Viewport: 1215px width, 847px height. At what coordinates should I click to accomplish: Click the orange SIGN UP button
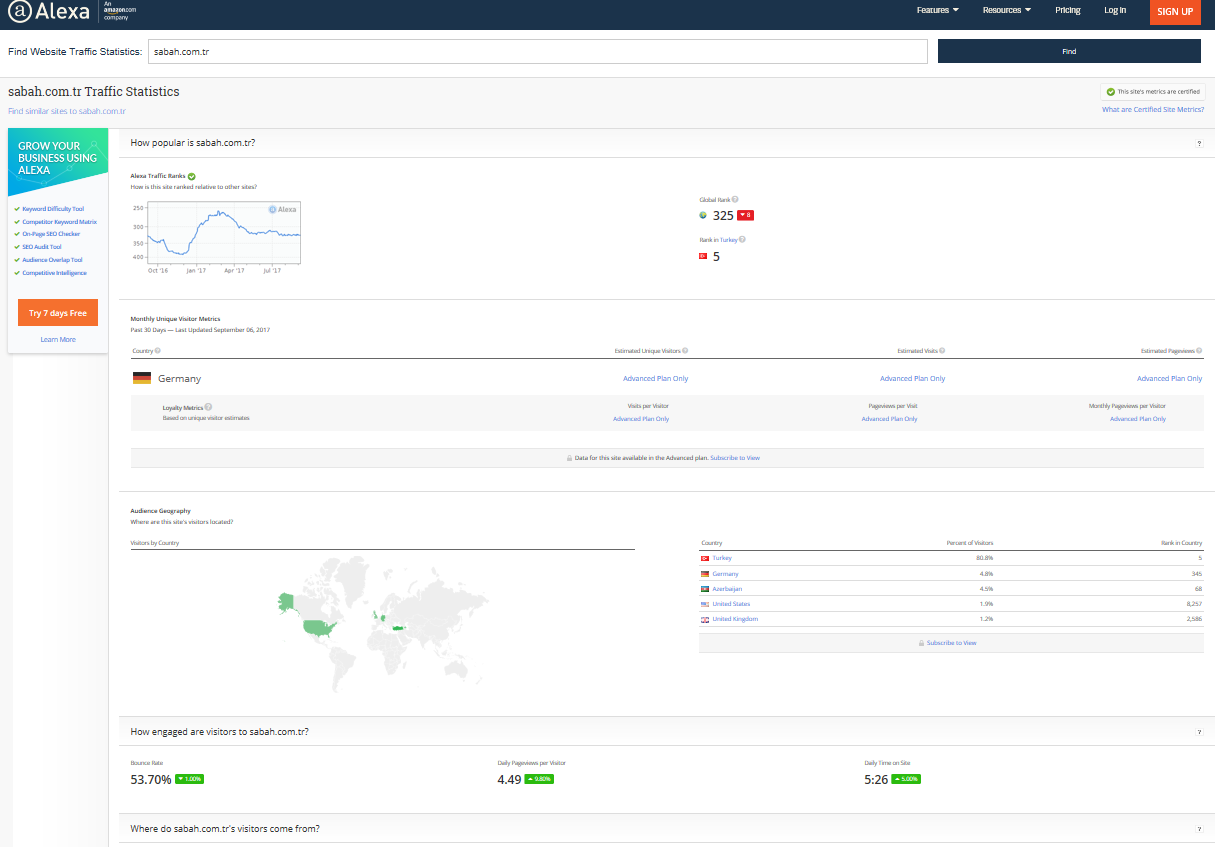tap(1175, 12)
